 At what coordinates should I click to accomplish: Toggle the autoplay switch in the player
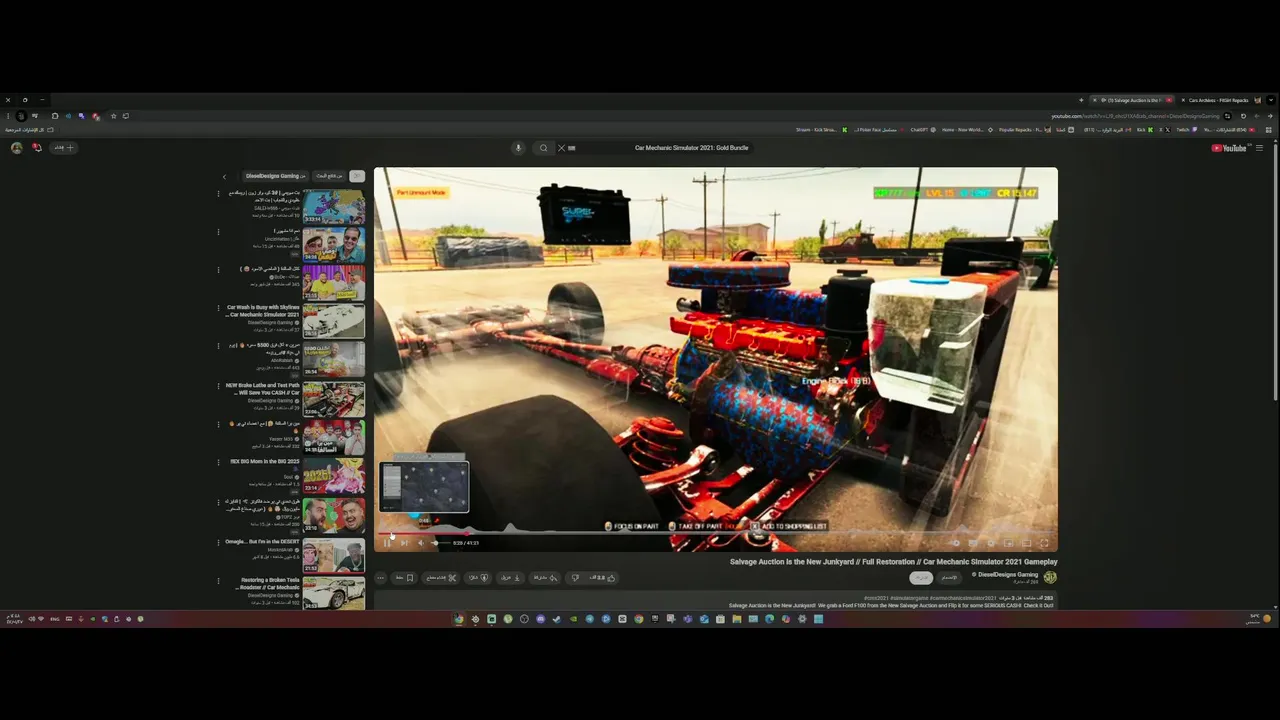point(956,542)
